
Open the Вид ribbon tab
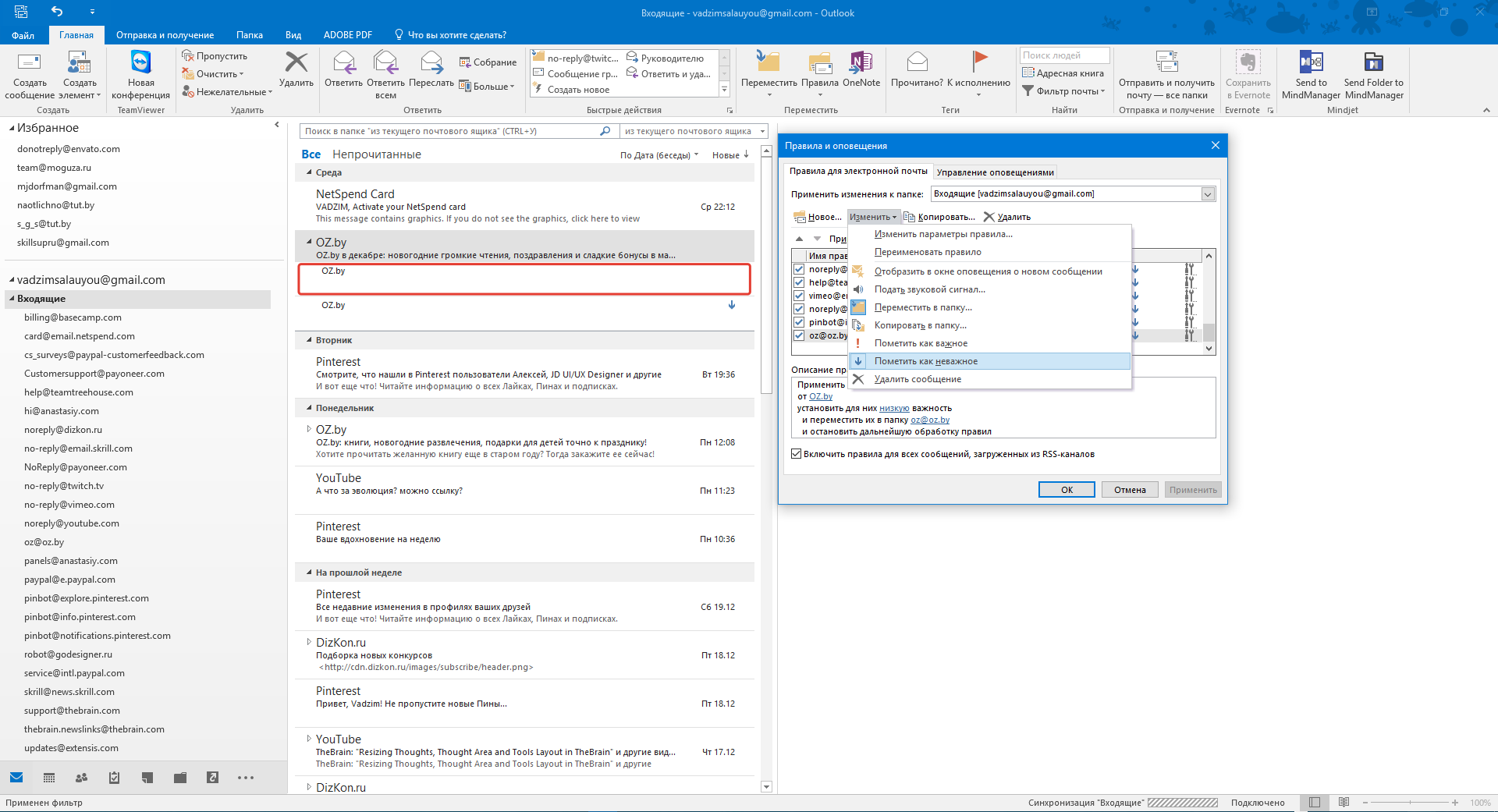click(x=293, y=35)
